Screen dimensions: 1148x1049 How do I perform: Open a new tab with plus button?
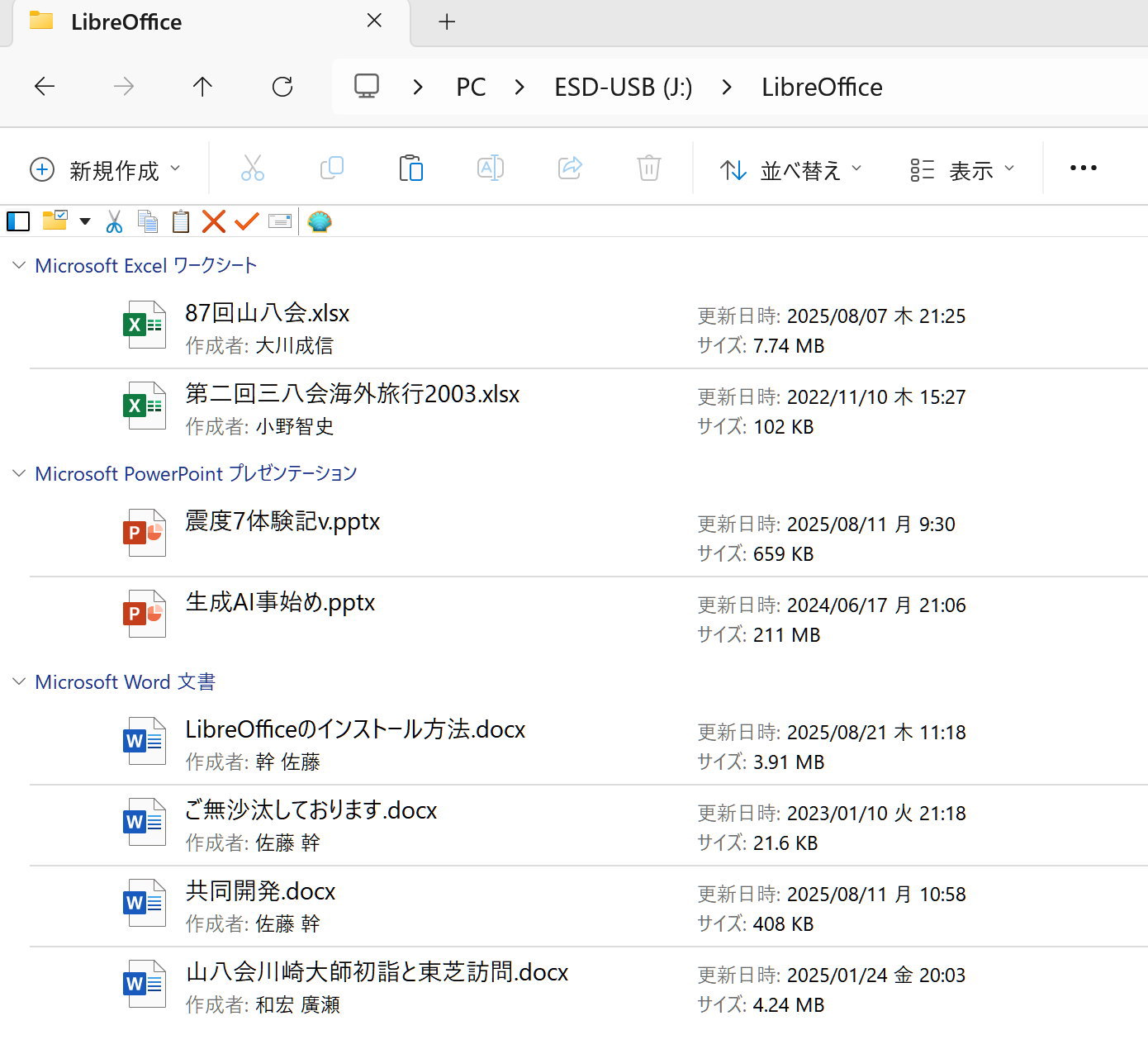pos(447,21)
